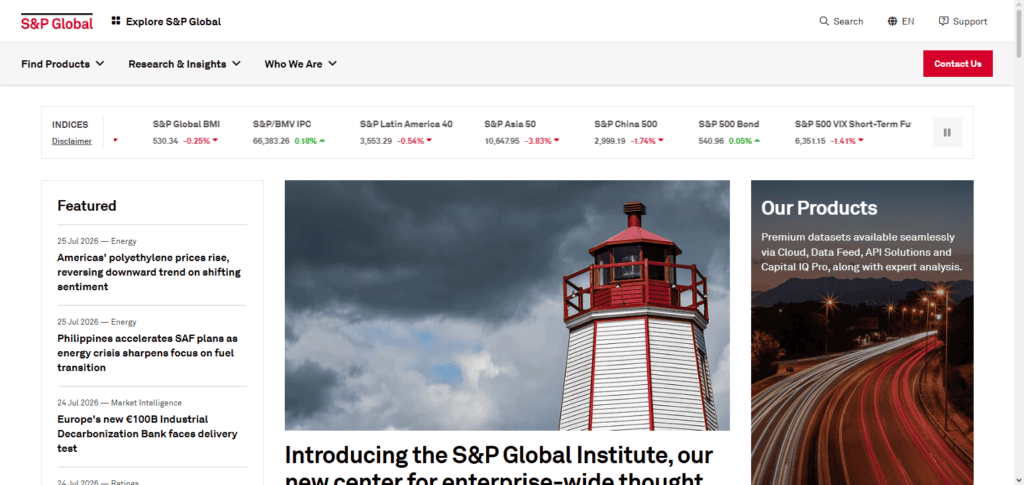The height and width of the screenshot is (485, 1024).
Task: Open Americas' polyethylene prices rise article
Action: click(x=149, y=272)
